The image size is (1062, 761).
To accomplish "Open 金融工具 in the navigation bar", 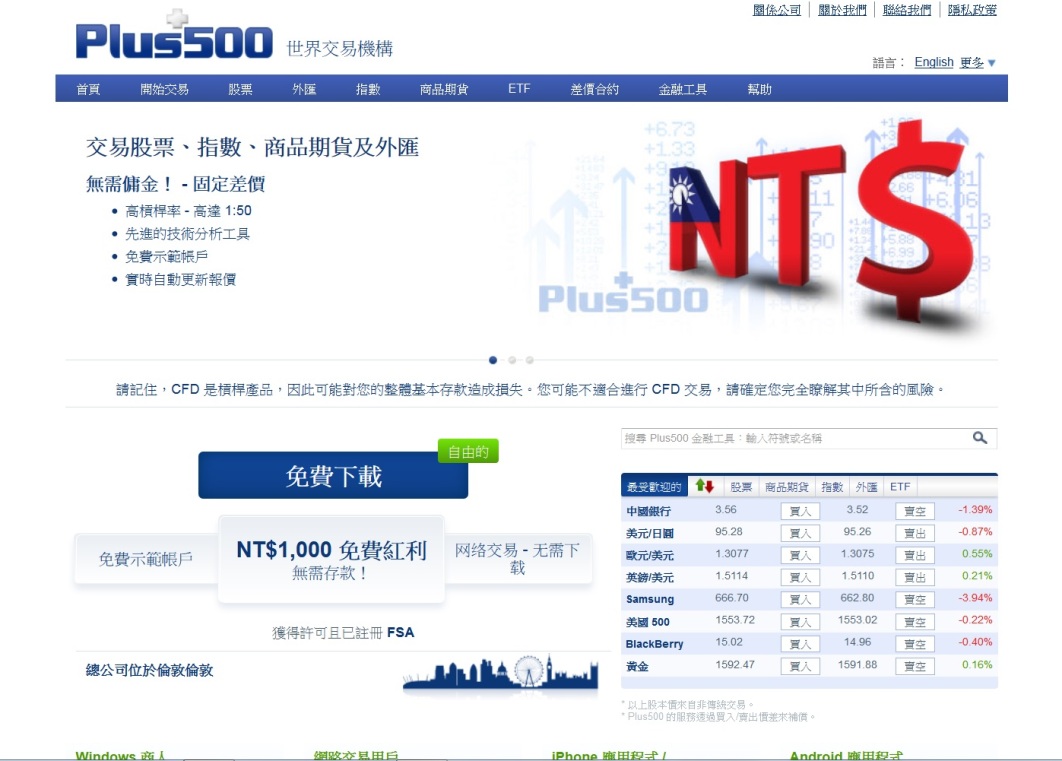I will (683, 89).
